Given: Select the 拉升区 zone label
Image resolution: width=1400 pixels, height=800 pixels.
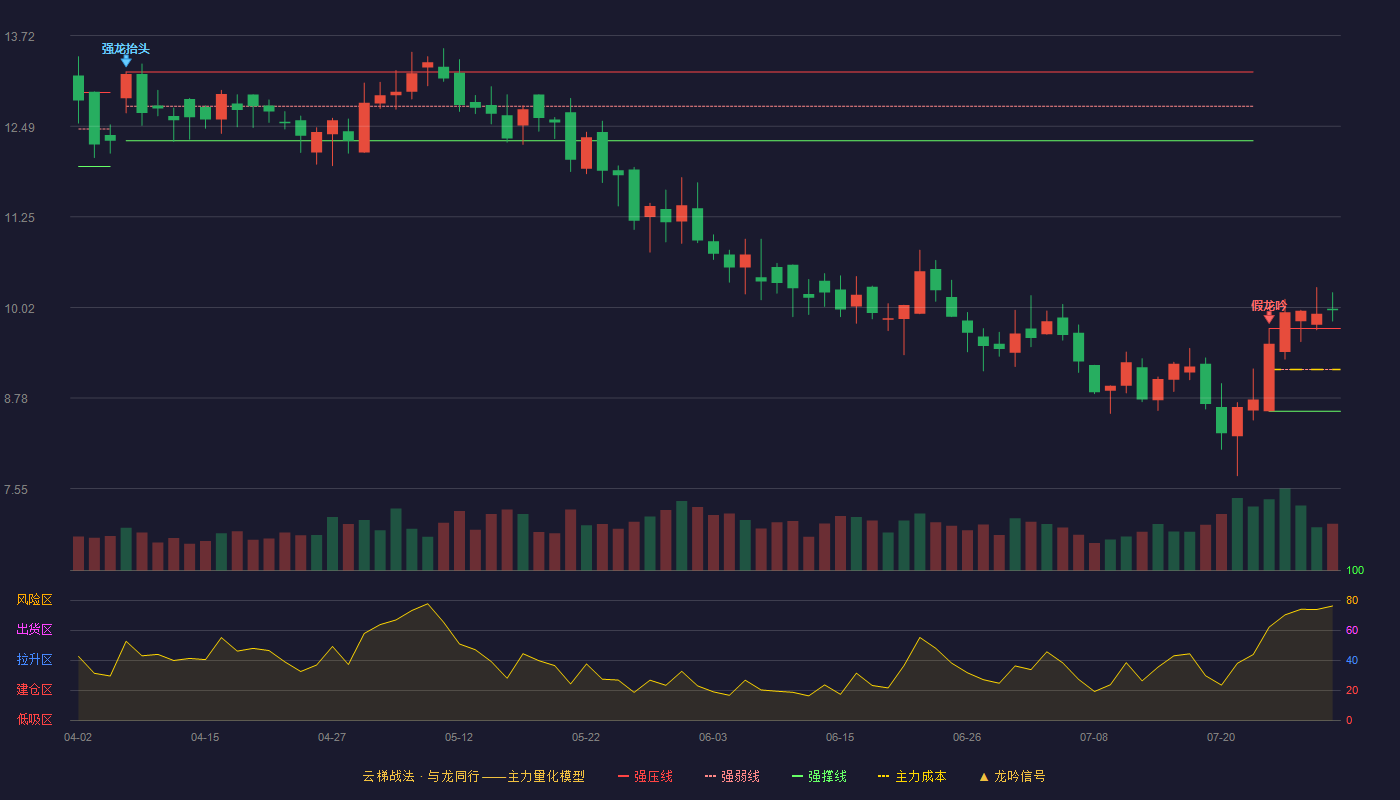Looking at the screenshot, I should click(x=34, y=660).
